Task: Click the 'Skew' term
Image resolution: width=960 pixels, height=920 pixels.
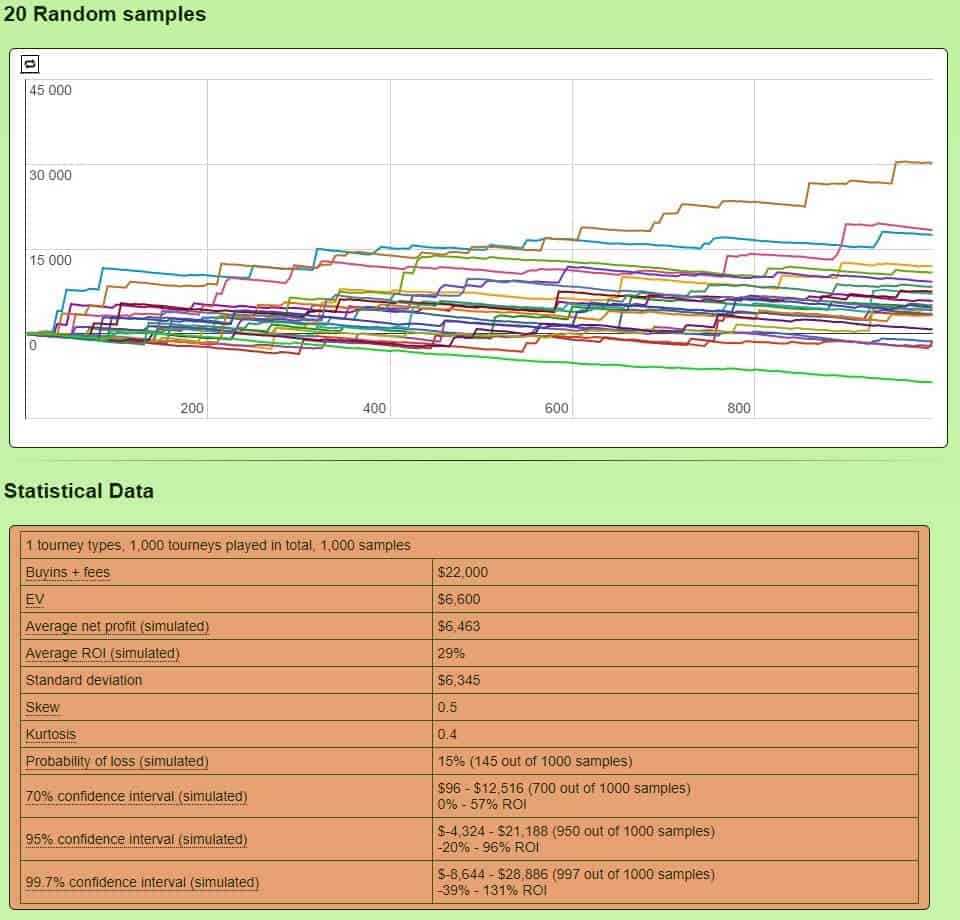Action: pos(42,707)
